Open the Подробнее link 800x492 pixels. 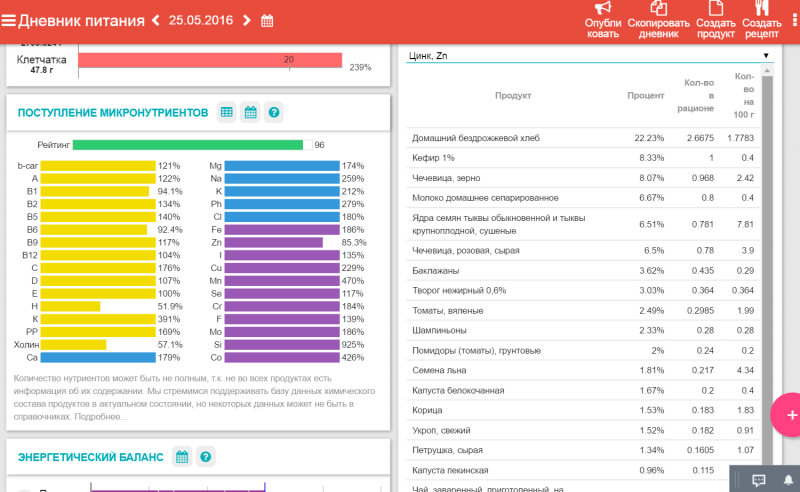(98, 416)
